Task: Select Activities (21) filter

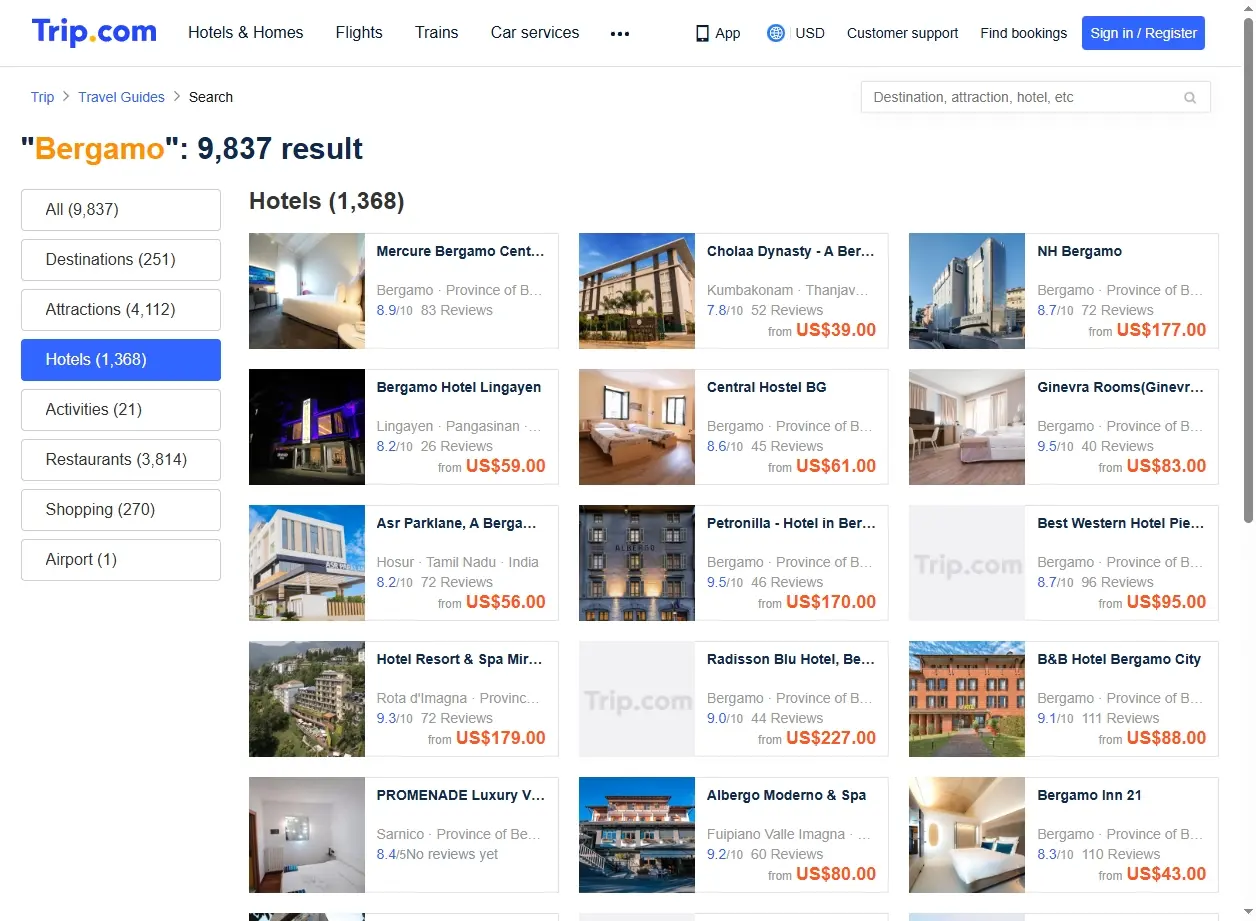Action: pyautogui.click(x=121, y=410)
